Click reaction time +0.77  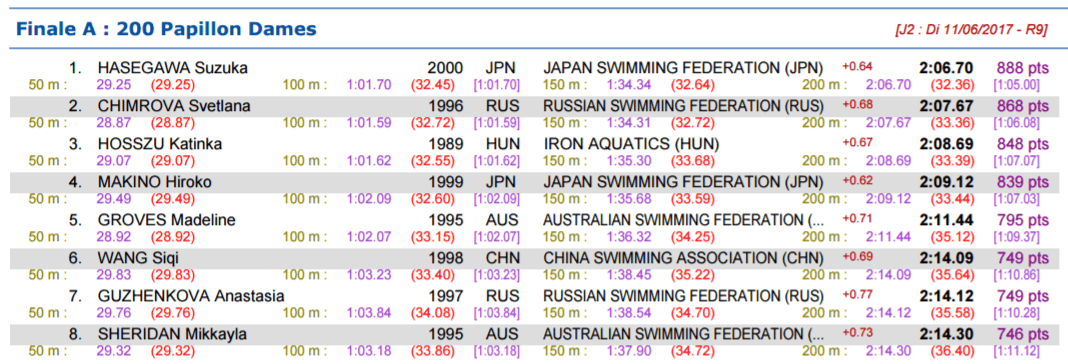[857, 295]
